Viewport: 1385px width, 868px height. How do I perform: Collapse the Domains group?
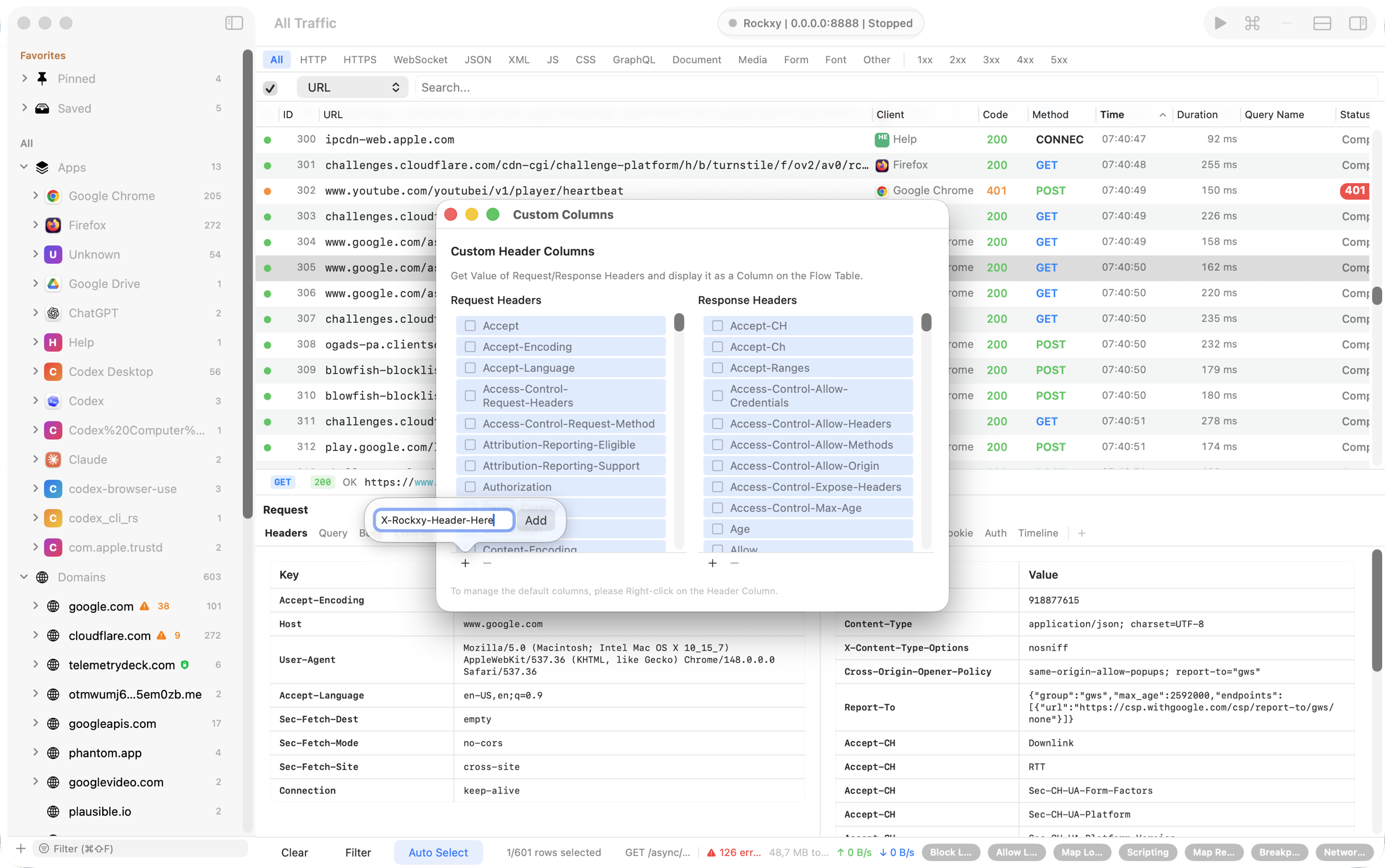coord(24,576)
